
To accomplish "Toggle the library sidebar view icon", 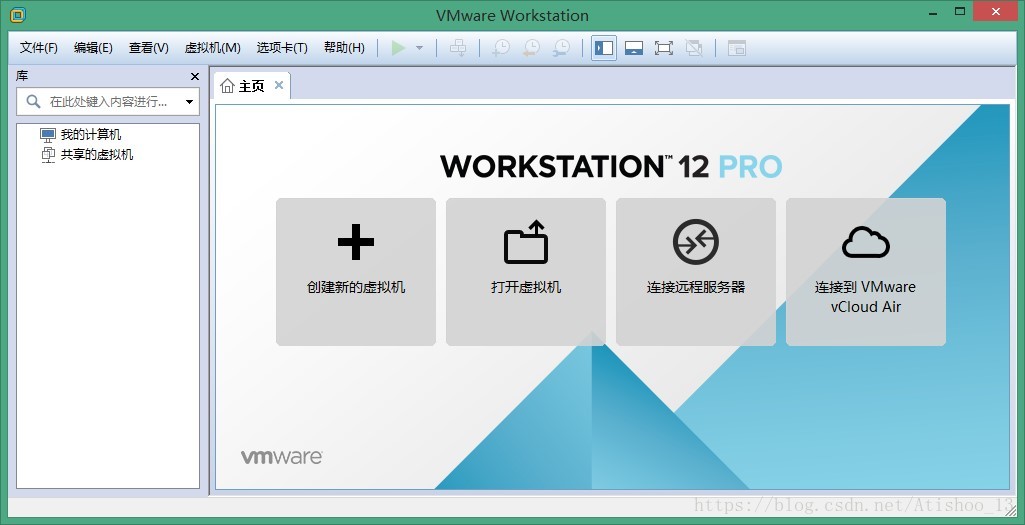I will (x=604, y=48).
